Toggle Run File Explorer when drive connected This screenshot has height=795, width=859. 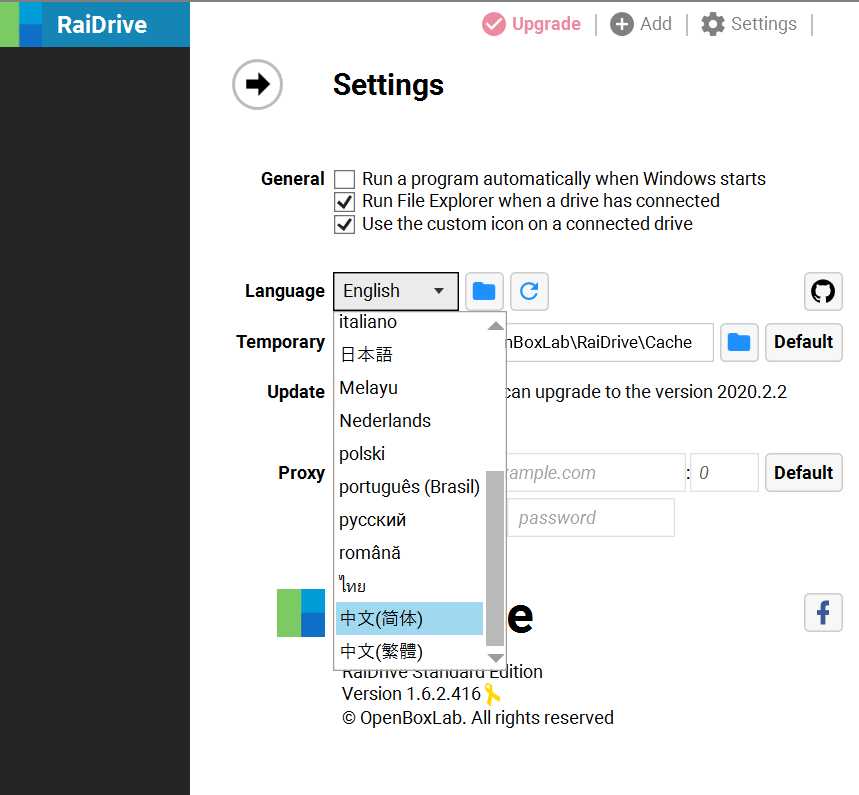pos(345,202)
